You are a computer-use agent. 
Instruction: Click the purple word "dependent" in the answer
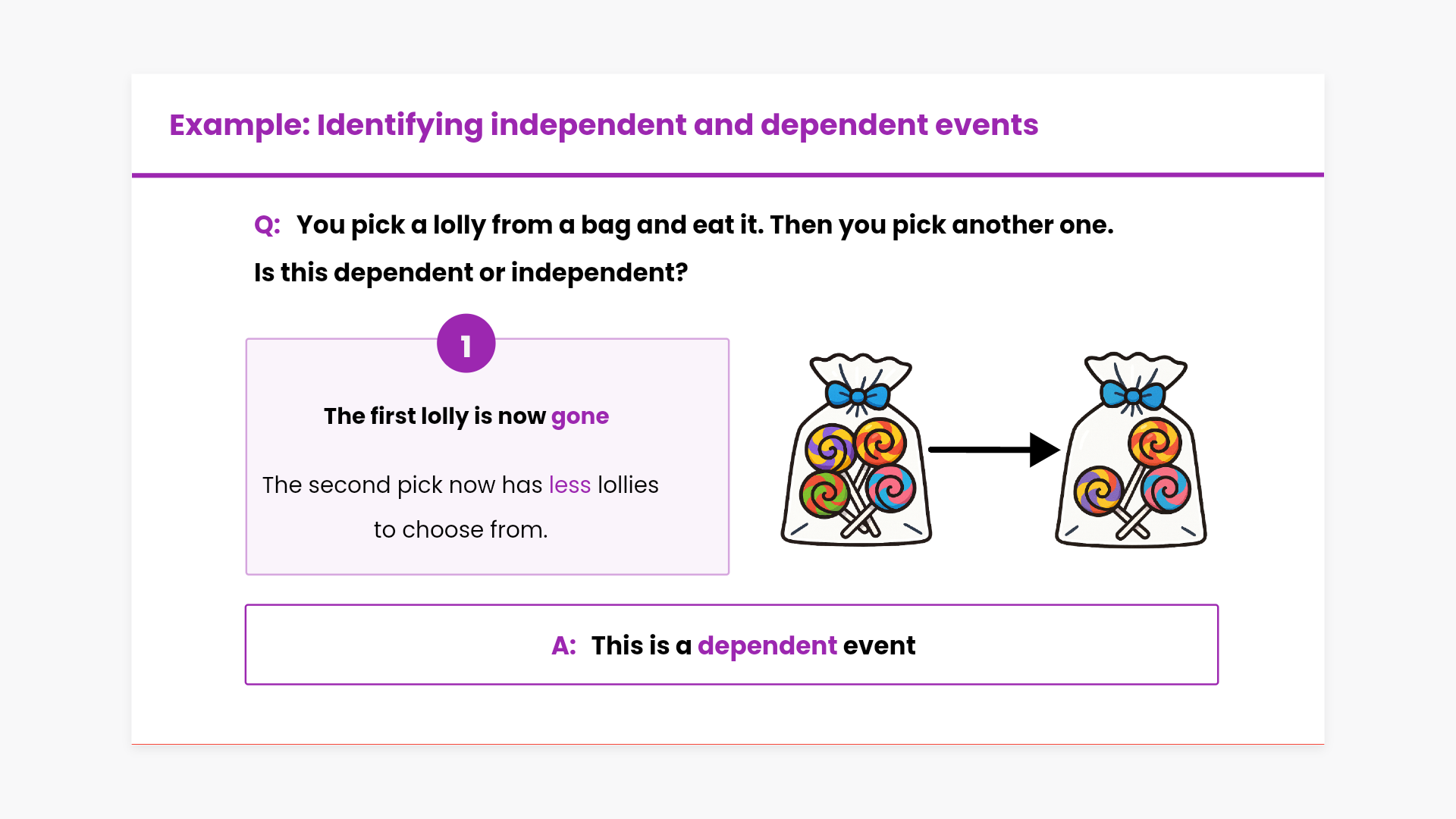[x=767, y=645]
